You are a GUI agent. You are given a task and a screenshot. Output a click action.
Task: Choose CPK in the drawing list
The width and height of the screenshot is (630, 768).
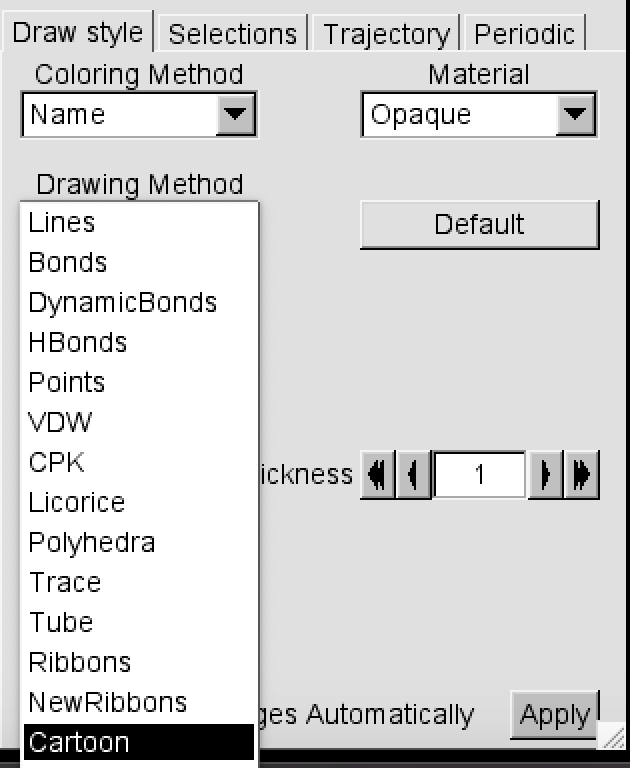[x=57, y=462]
